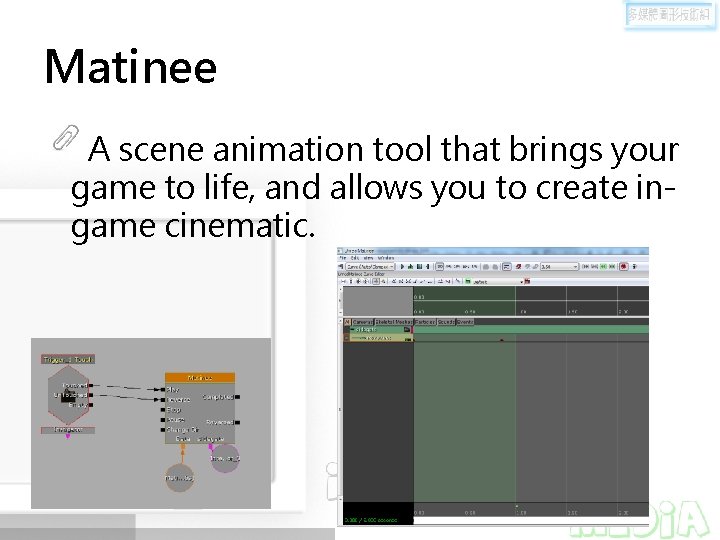Click the Empty output connector on trigger node
The height and width of the screenshot is (540, 720).
coord(91,405)
